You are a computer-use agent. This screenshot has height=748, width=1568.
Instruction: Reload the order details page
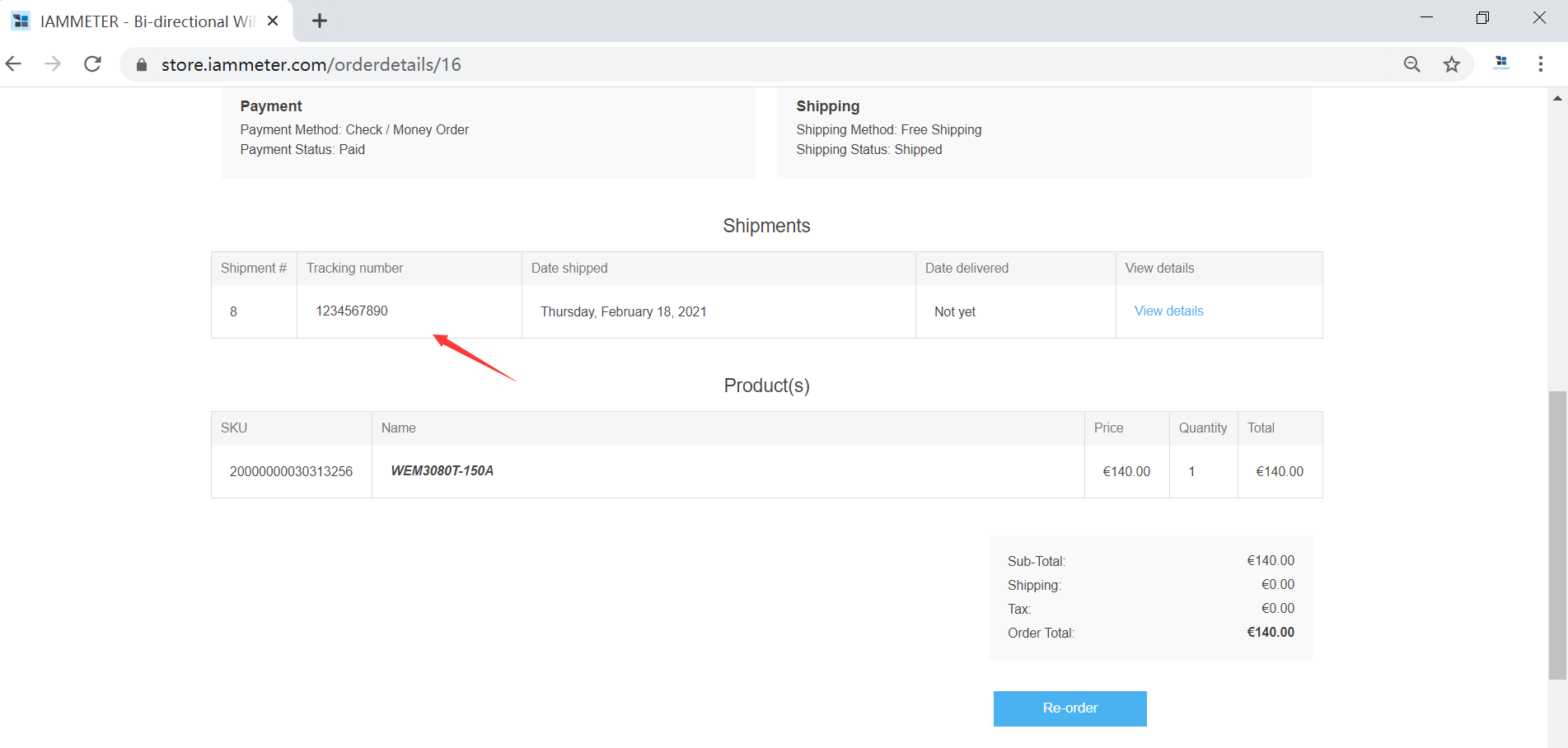93,64
